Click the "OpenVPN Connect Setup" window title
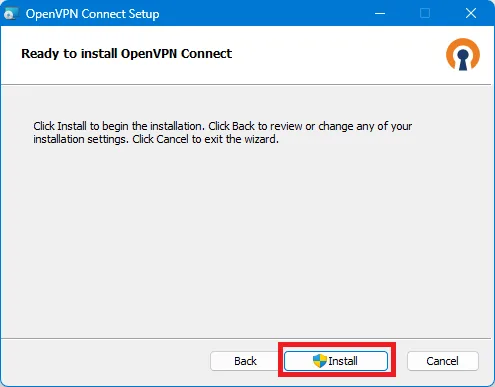Screen dimensions: 495x387 pyautogui.click(x=92, y=14)
